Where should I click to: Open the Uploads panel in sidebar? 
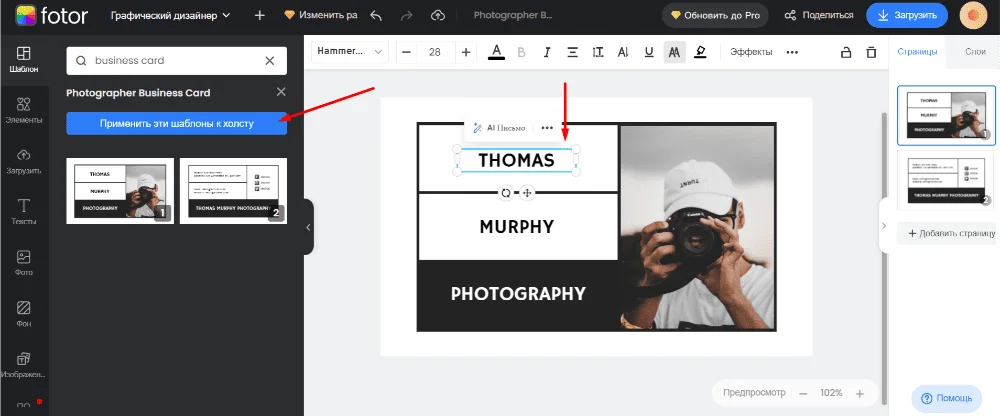click(24, 161)
